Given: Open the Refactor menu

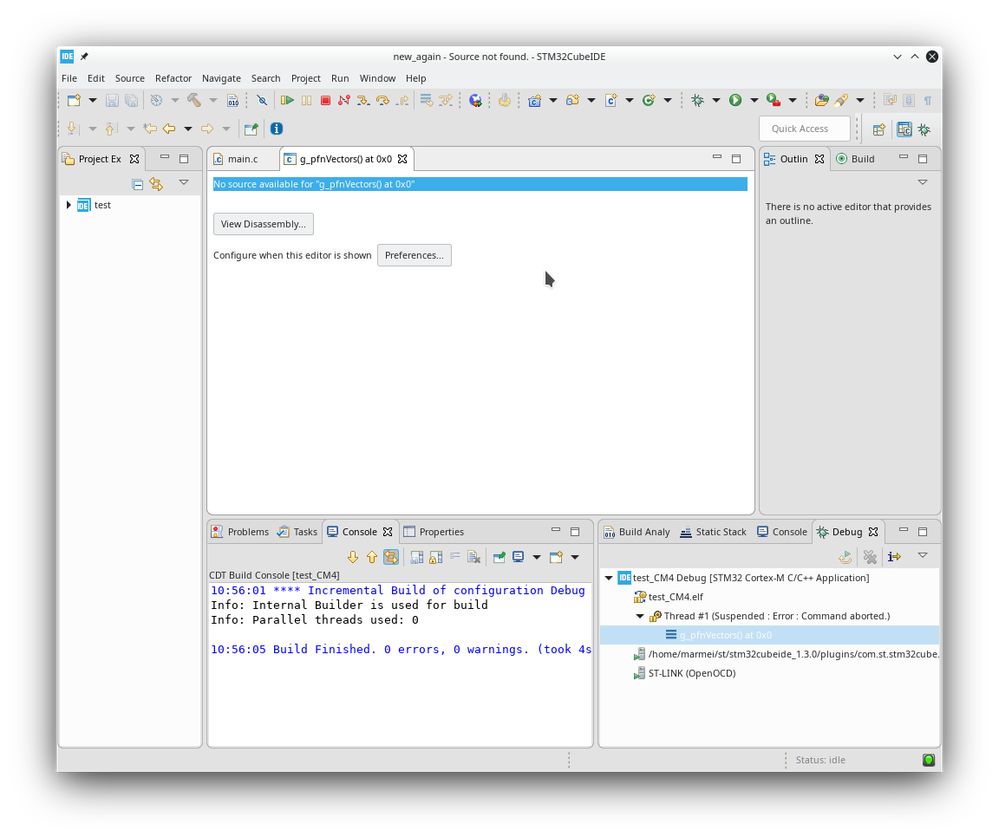Looking at the screenshot, I should point(173,78).
